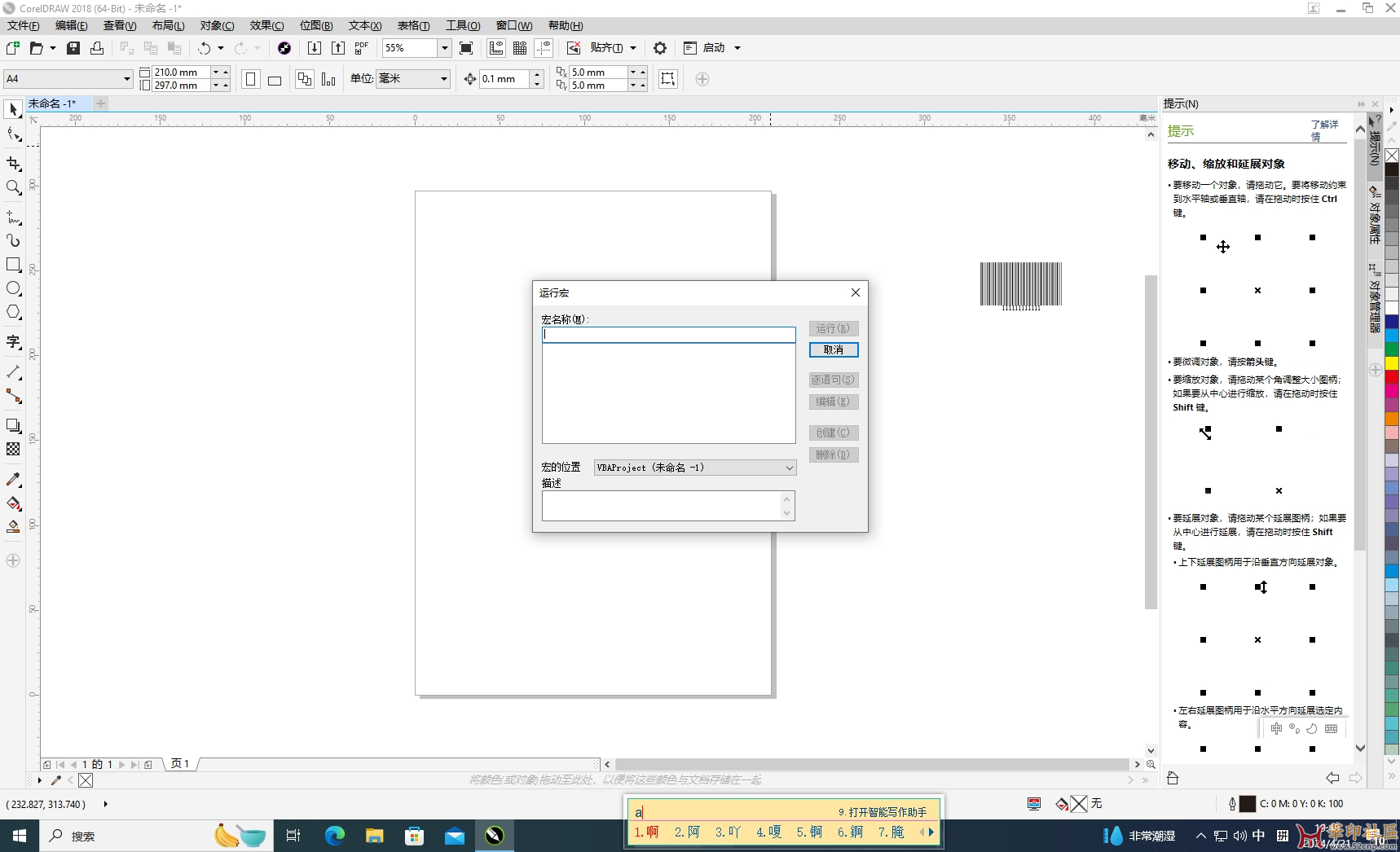The width and height of the screenshot is (1400, 852).
Task: Click the 取消 button in macro dialog
Action: (833, 349)
